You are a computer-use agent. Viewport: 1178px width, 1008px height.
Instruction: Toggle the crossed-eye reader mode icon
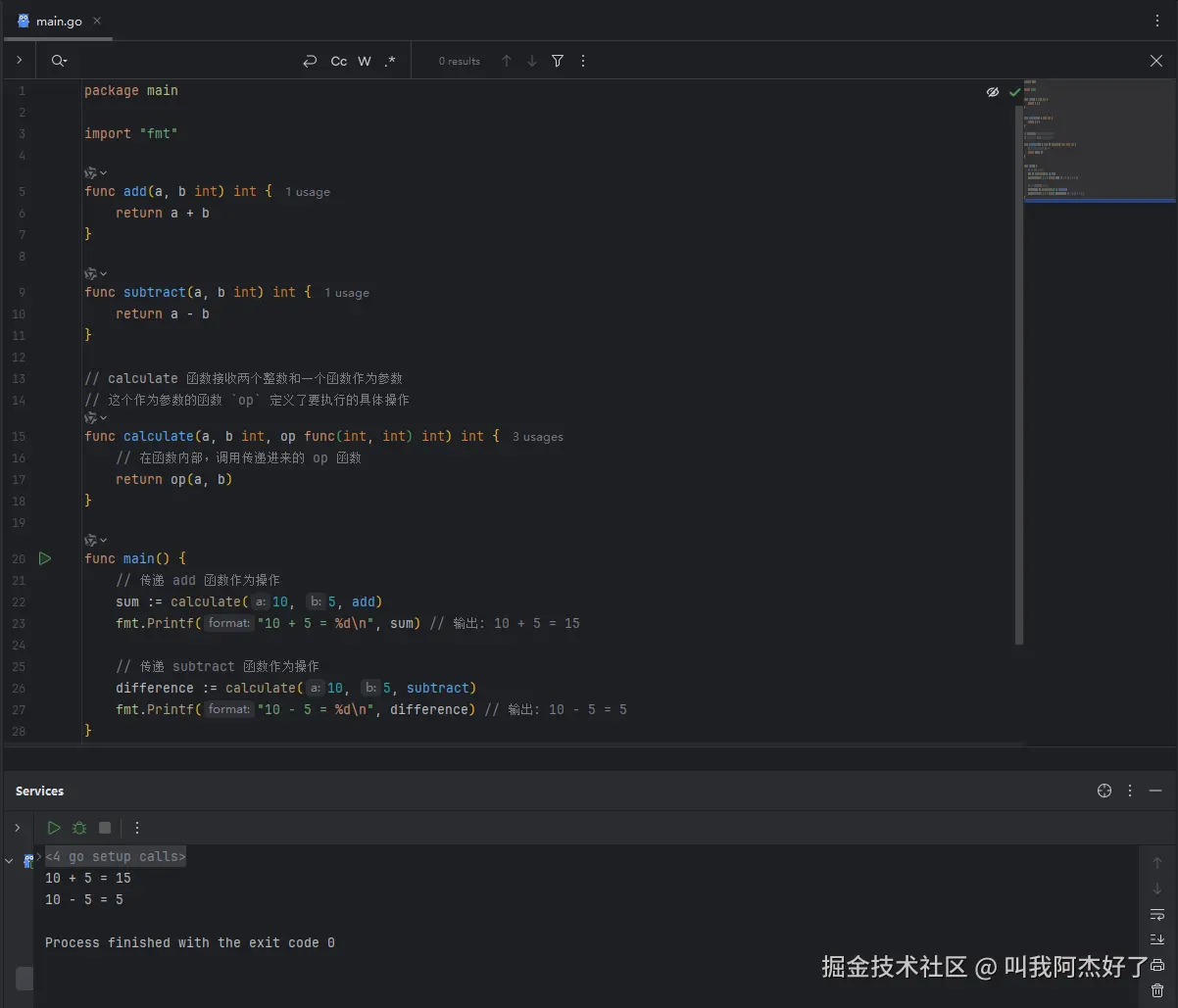click(993, 91)
